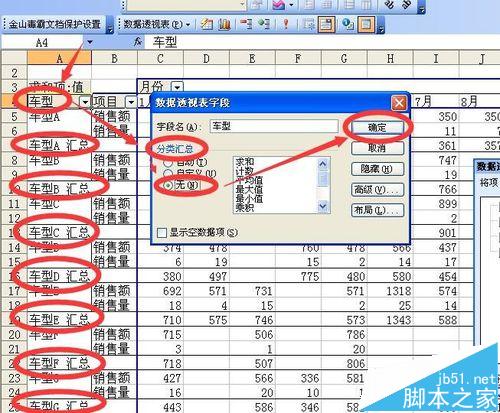Click the 确定 button
The image size is (500, 413).
click(377, 127)
